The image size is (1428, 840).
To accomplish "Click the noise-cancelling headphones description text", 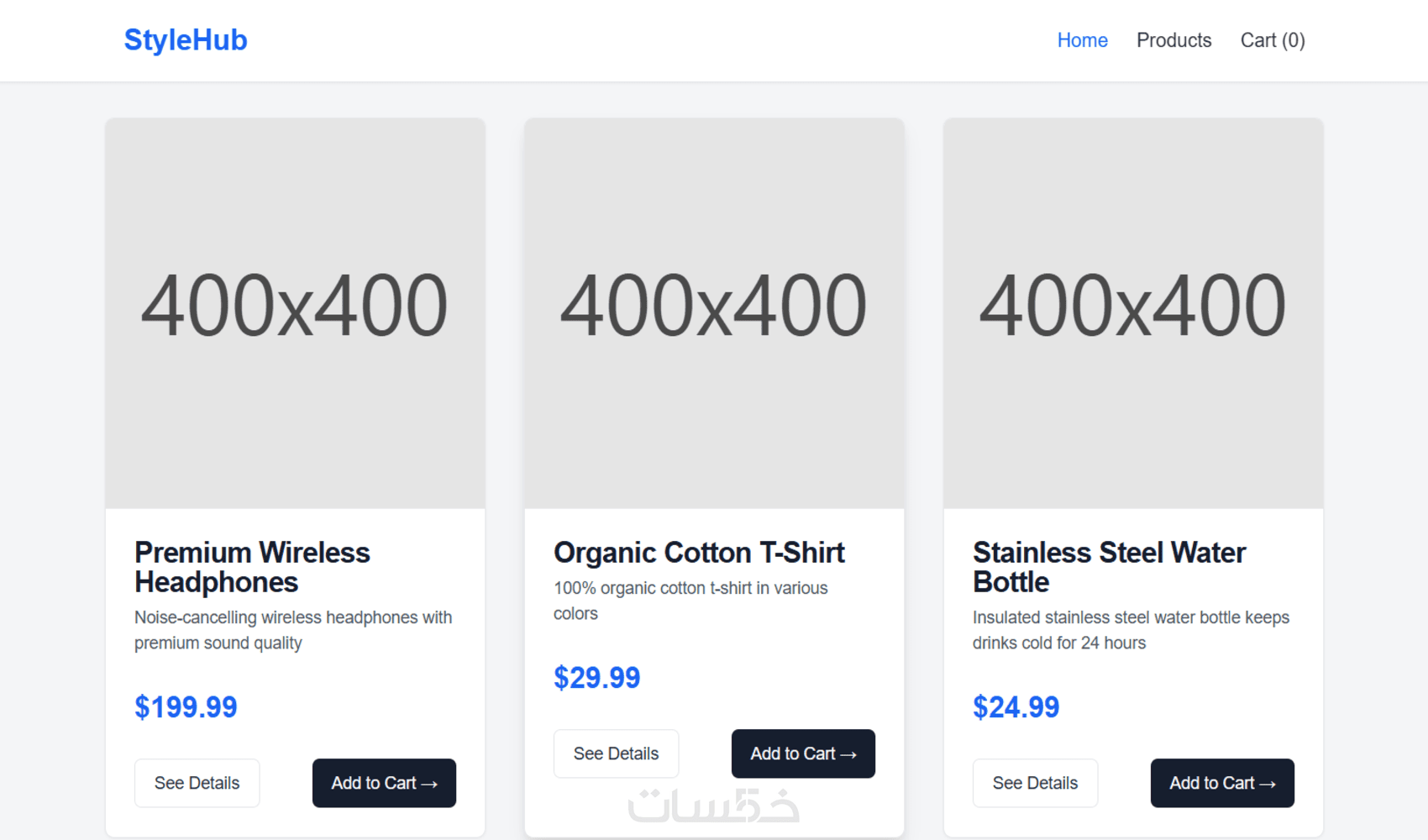I will [293, 630].
